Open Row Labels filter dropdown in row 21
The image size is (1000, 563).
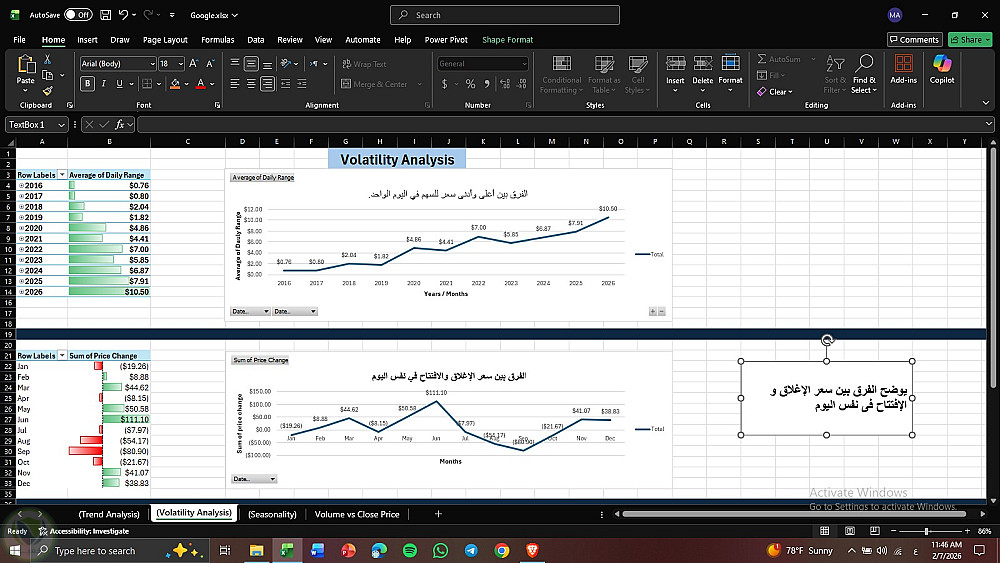(x=62, y=356)
